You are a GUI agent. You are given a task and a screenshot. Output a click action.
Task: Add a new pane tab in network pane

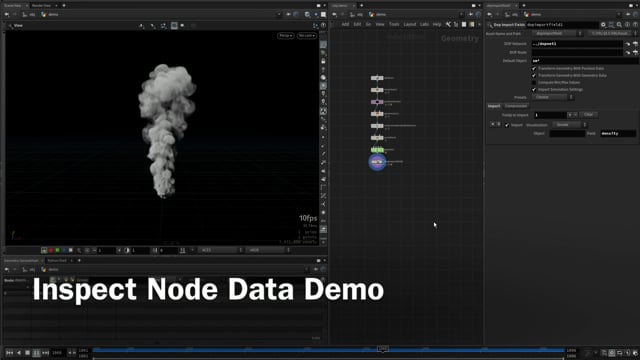pyautogui.click(x=362, y=5)
